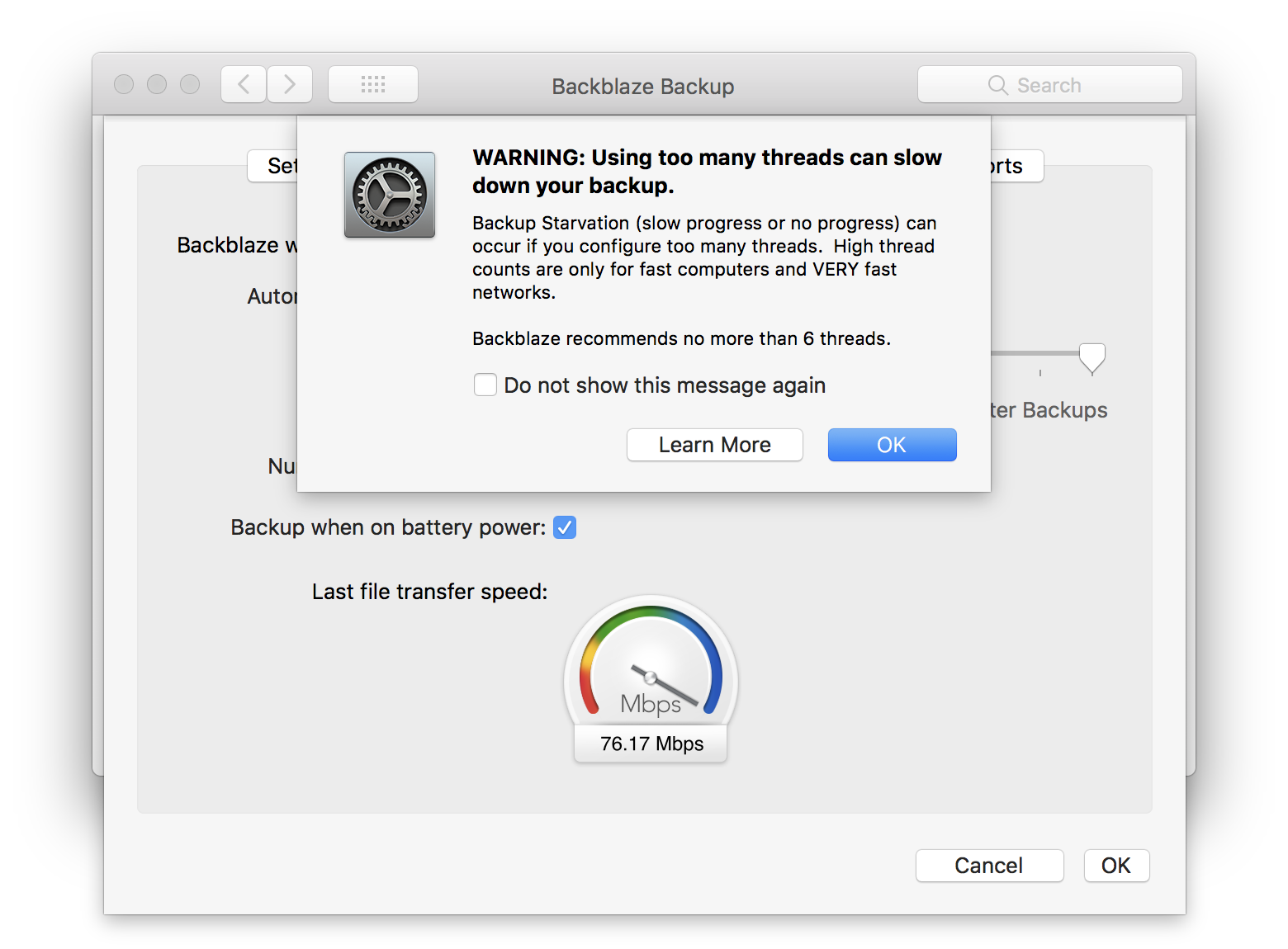Click the green zoom window button
Viewport: 1288px width, 949px height.
pyautogui.click(x=190, y=84)
